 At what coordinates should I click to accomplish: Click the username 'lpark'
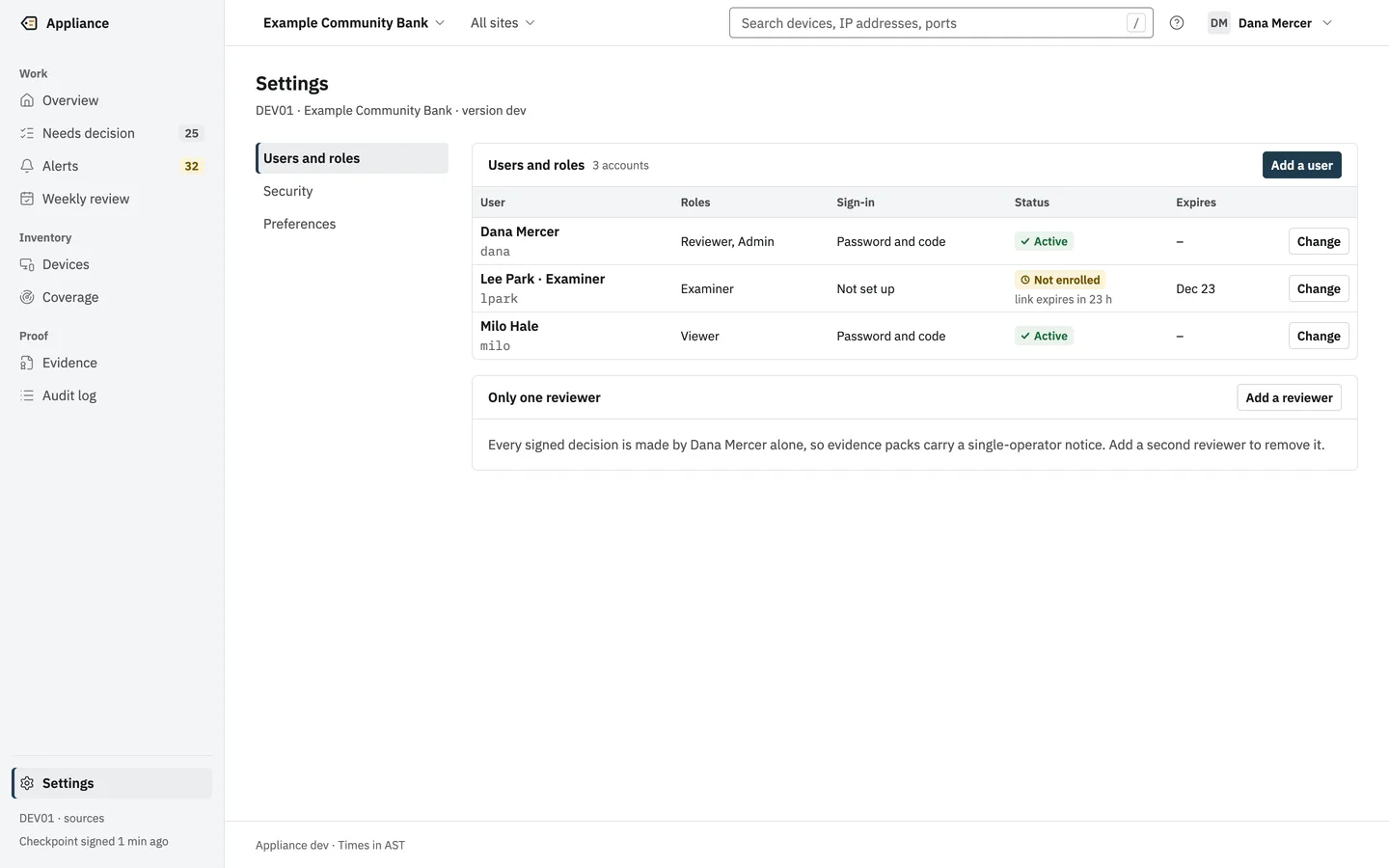499,299
